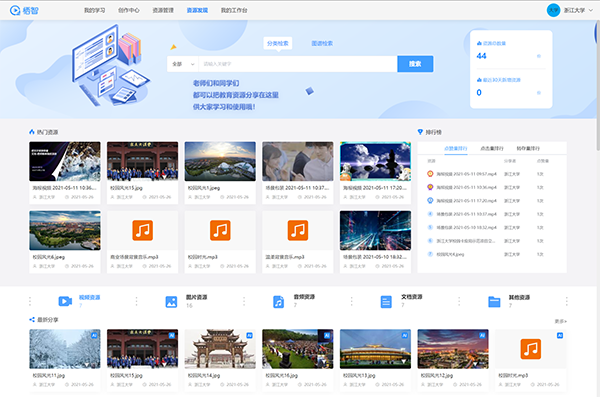The height and width of the screenshot is (397, 600).
Task: Click the blue third-place medal in 排行榜
Action: 430,200
